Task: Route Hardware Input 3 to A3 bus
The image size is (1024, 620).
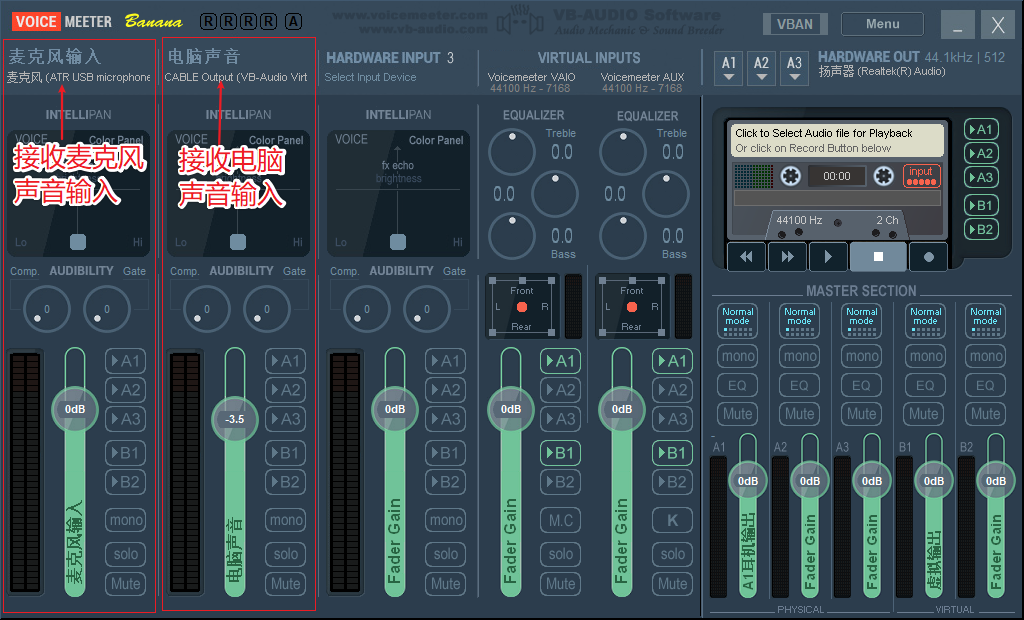Action: tap(445, 419)
